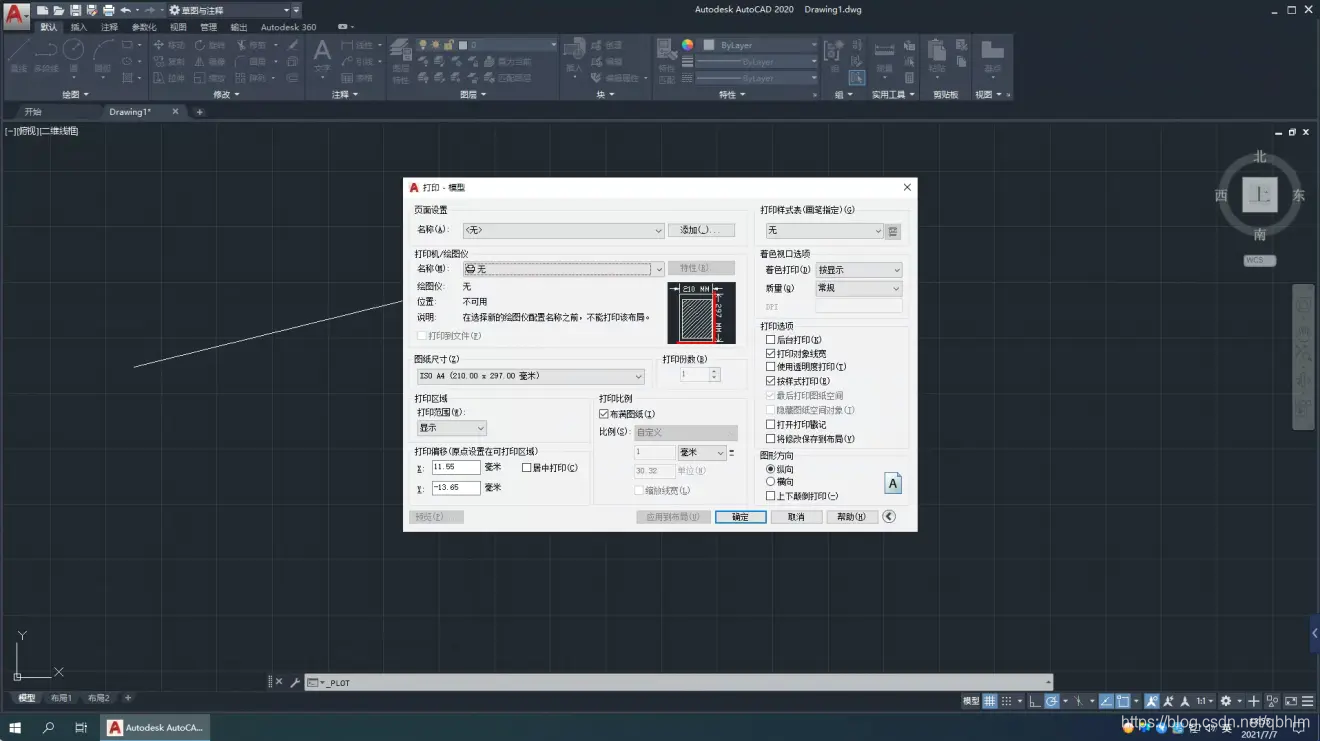Switch to the 管理 ribbon tab
The height and width of the screenshot is (741, 1320).
pyautogui.click(x=208, y=27)
